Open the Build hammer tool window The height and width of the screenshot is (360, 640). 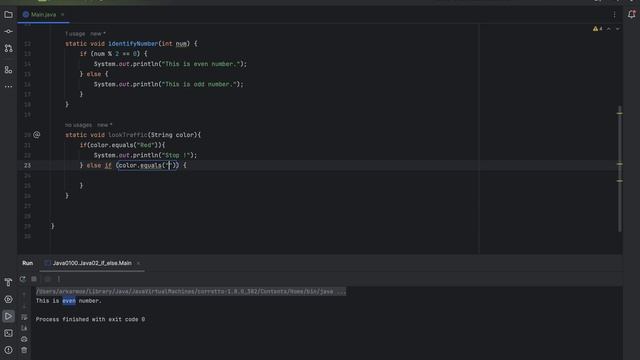click(8, 282)
